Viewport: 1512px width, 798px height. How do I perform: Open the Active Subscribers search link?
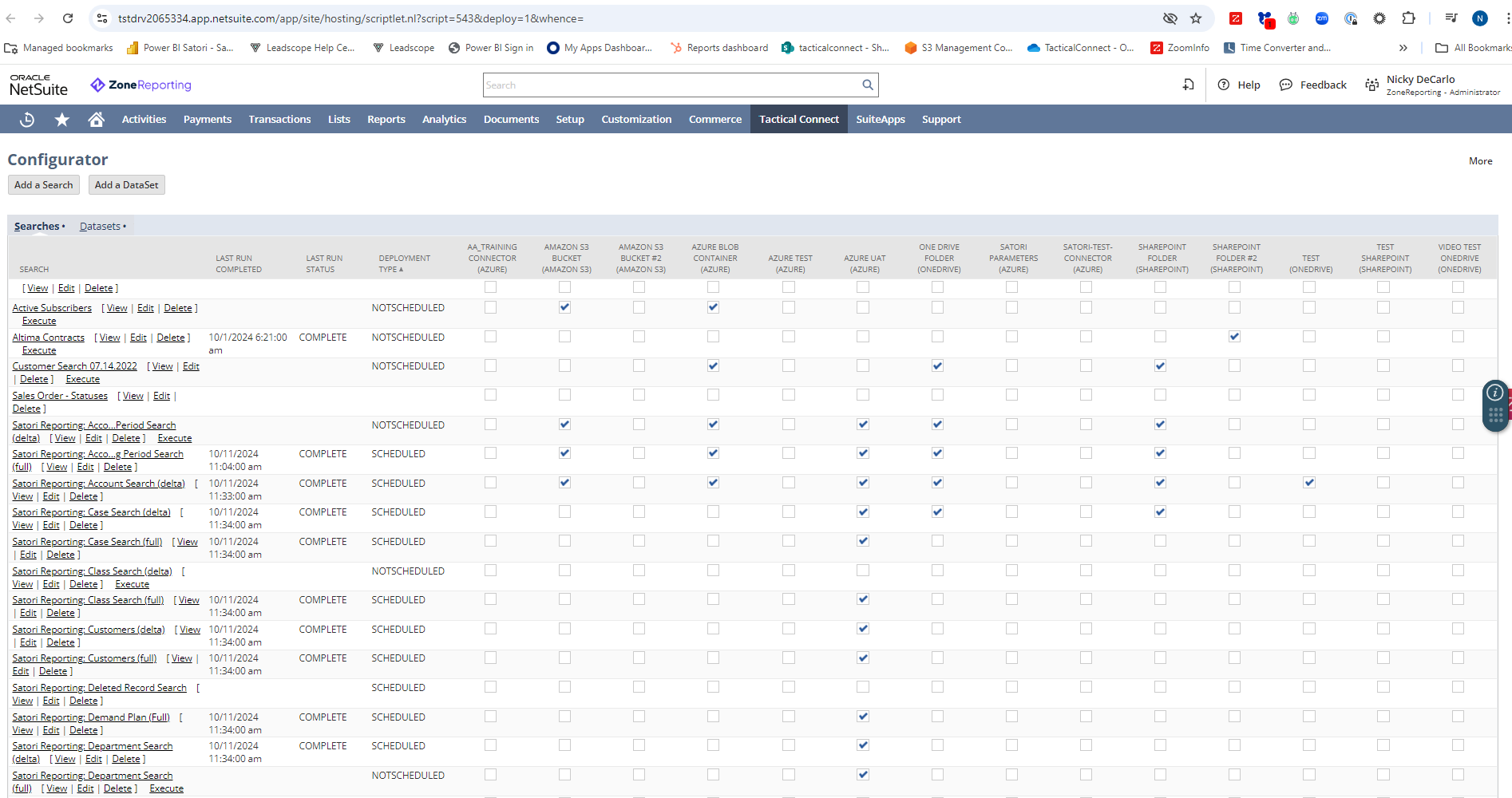52,308
